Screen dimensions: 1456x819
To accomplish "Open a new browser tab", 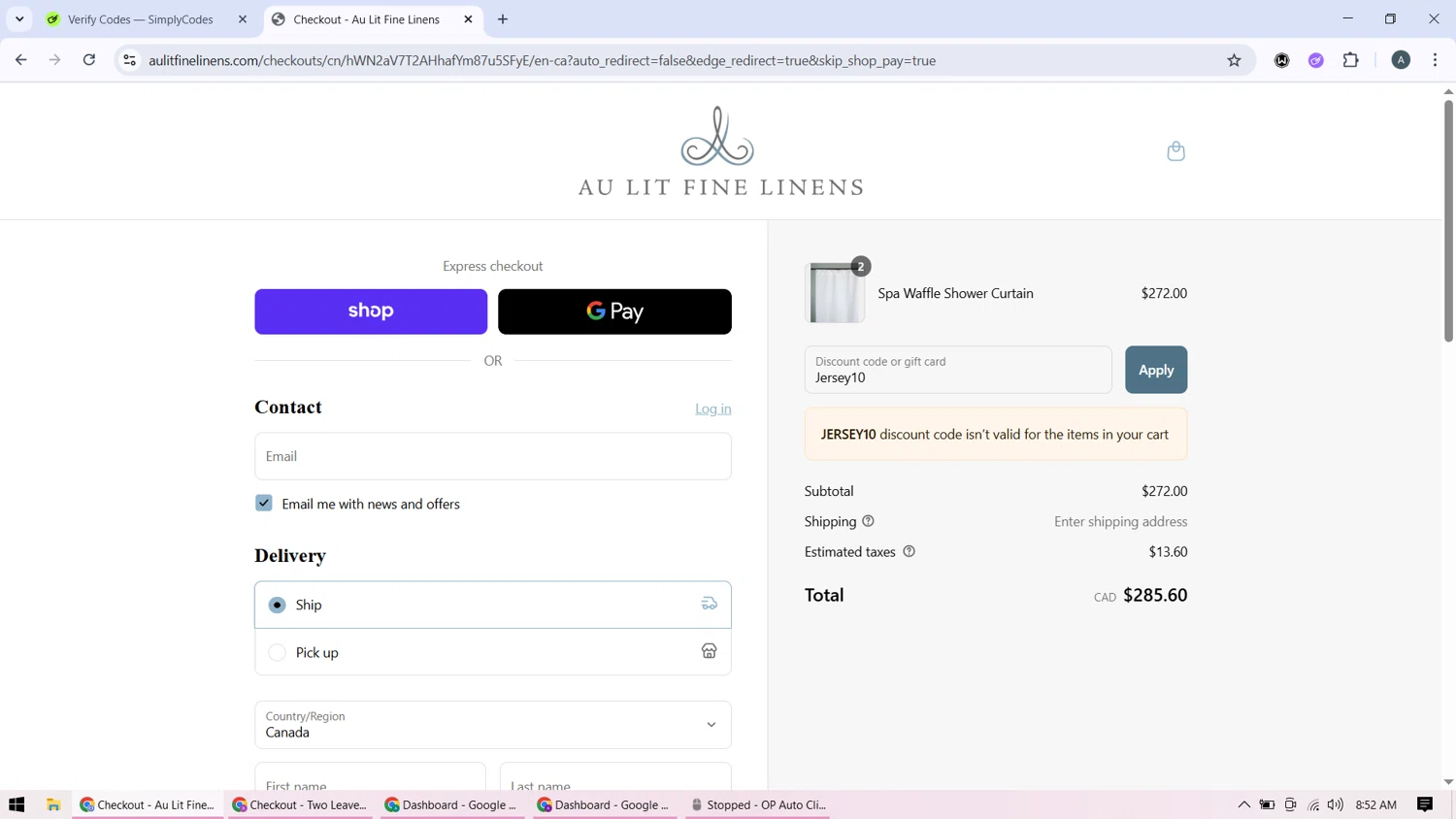I will click(x=503, y=19).
